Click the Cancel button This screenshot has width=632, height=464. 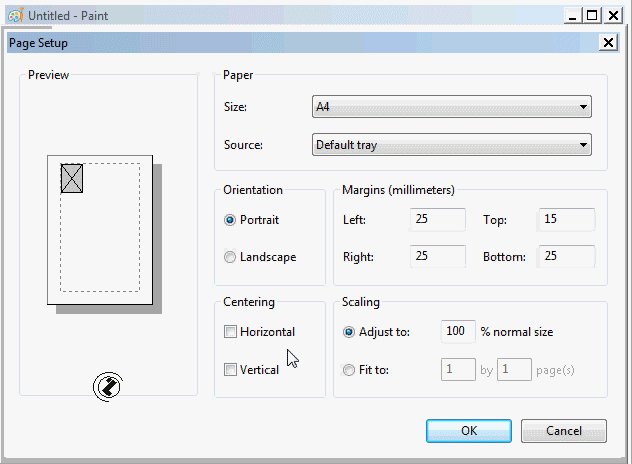click(564, 431)
